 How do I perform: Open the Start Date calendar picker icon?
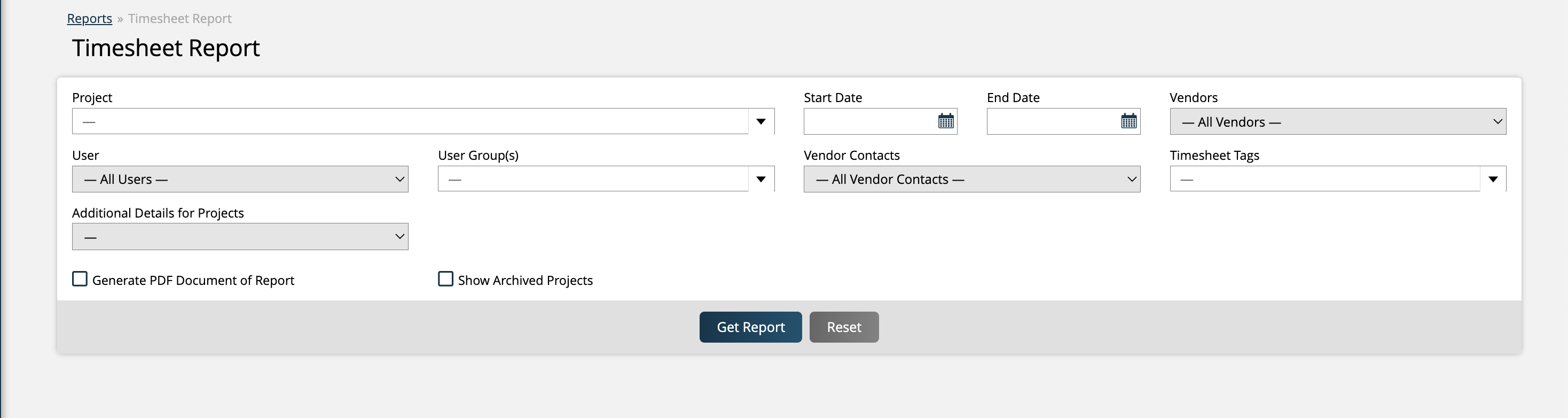coord(945,121)
